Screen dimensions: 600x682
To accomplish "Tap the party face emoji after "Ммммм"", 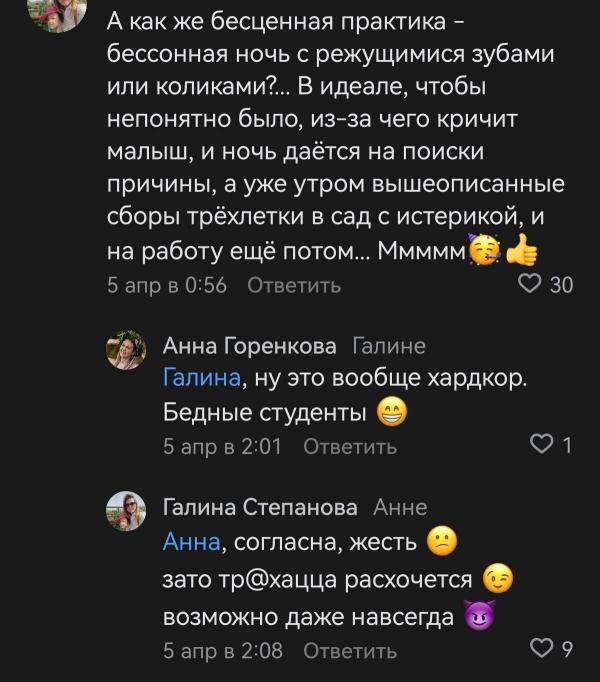I will (x=486, y=251).
